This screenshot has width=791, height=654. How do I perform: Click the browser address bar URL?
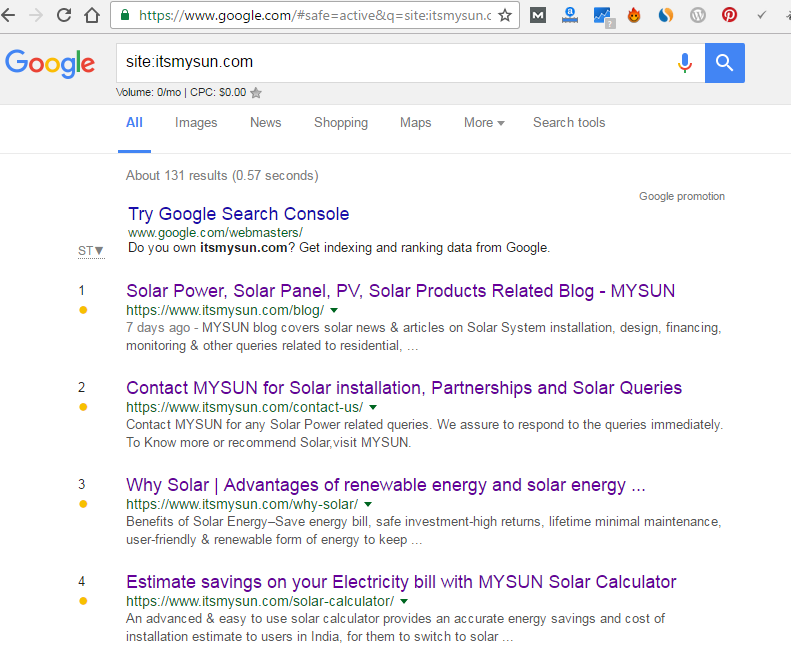tap(315, 16)
